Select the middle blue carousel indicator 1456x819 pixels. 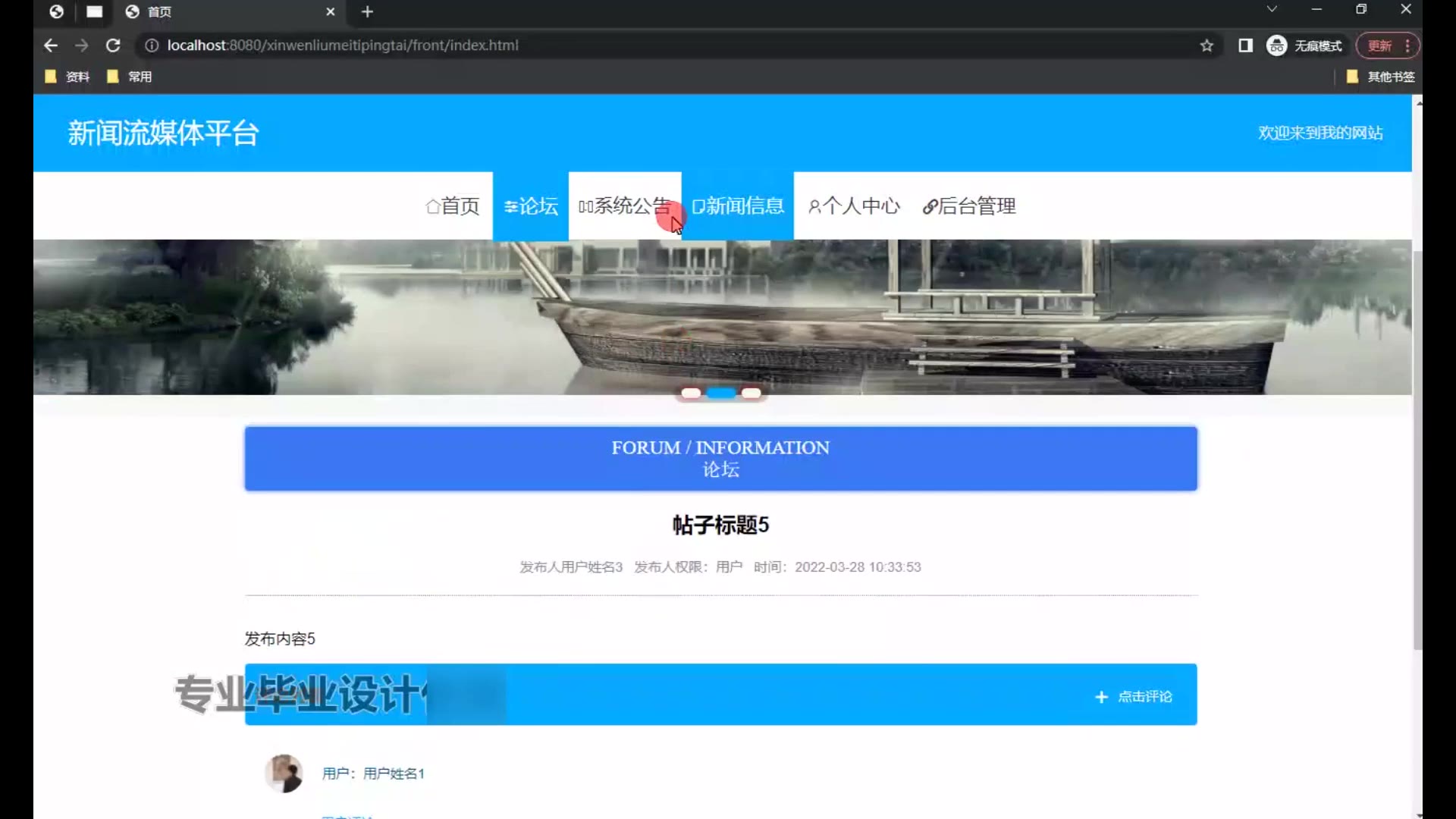point(721,393)
